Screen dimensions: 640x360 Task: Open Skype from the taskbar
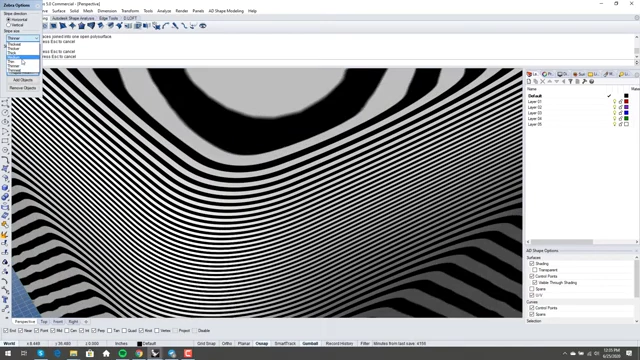click(x=41, y=353)
